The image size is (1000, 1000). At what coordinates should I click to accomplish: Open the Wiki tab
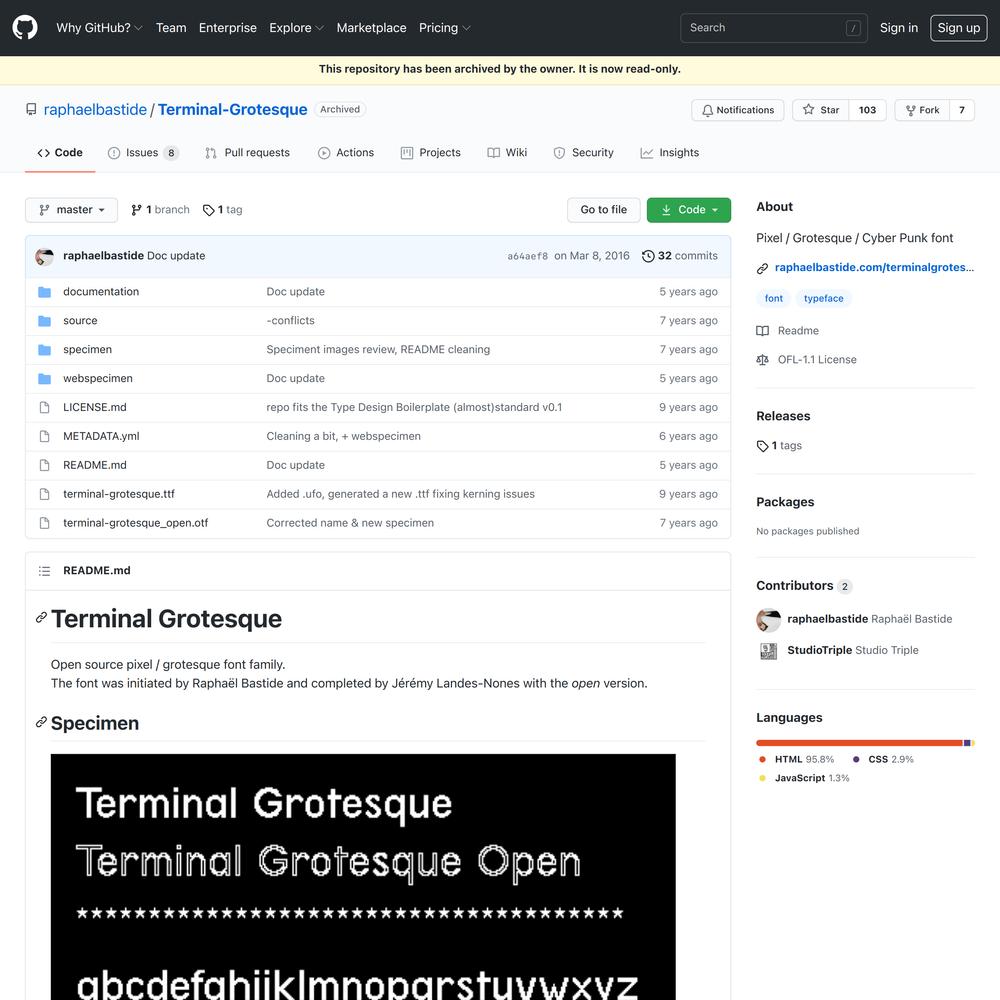coord(507,153)
